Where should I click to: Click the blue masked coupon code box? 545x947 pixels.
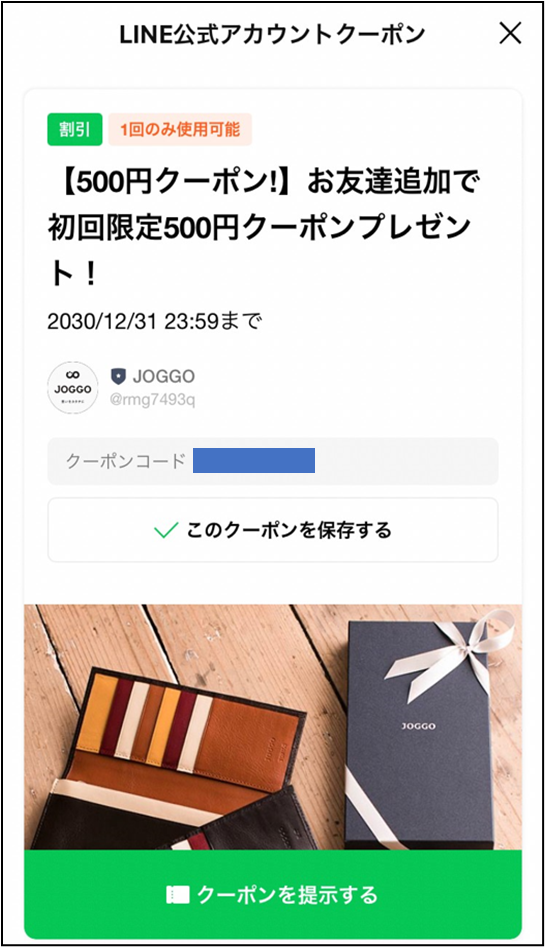coord(254,461)
